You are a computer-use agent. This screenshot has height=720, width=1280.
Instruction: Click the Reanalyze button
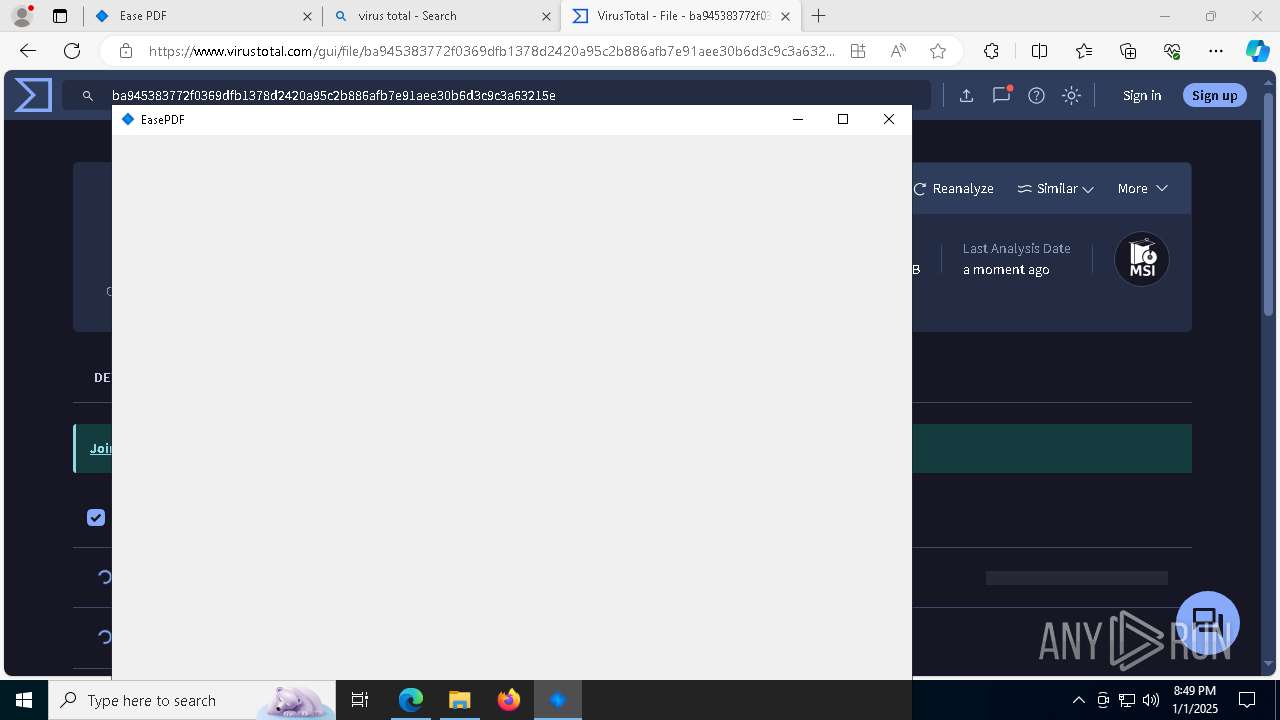[953, 188]
